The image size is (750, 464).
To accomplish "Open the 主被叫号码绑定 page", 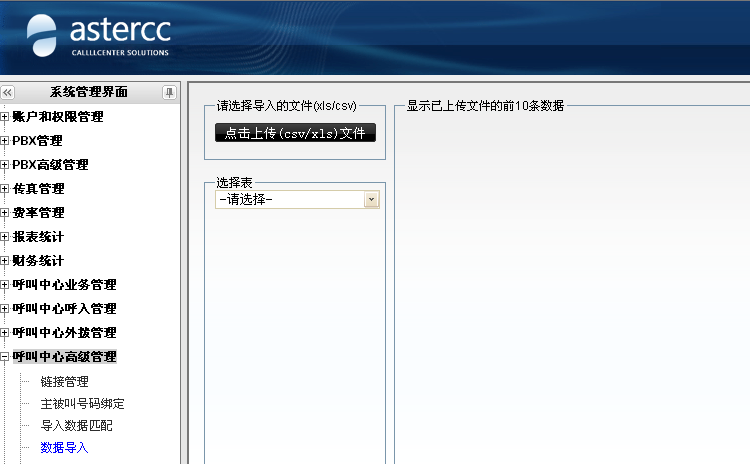I will (82, 404).
